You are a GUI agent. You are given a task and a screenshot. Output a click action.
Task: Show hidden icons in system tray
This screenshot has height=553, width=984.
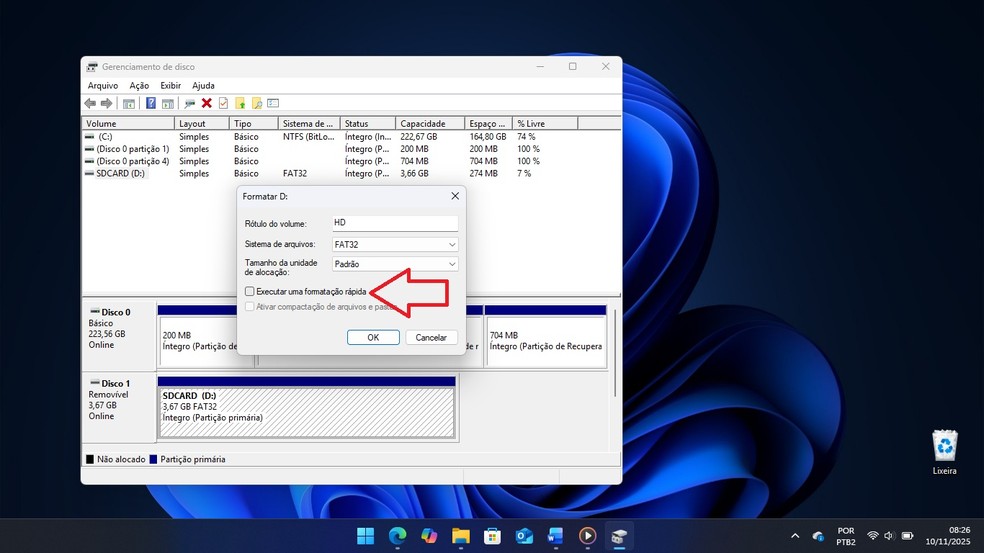(x=794, y=535)
